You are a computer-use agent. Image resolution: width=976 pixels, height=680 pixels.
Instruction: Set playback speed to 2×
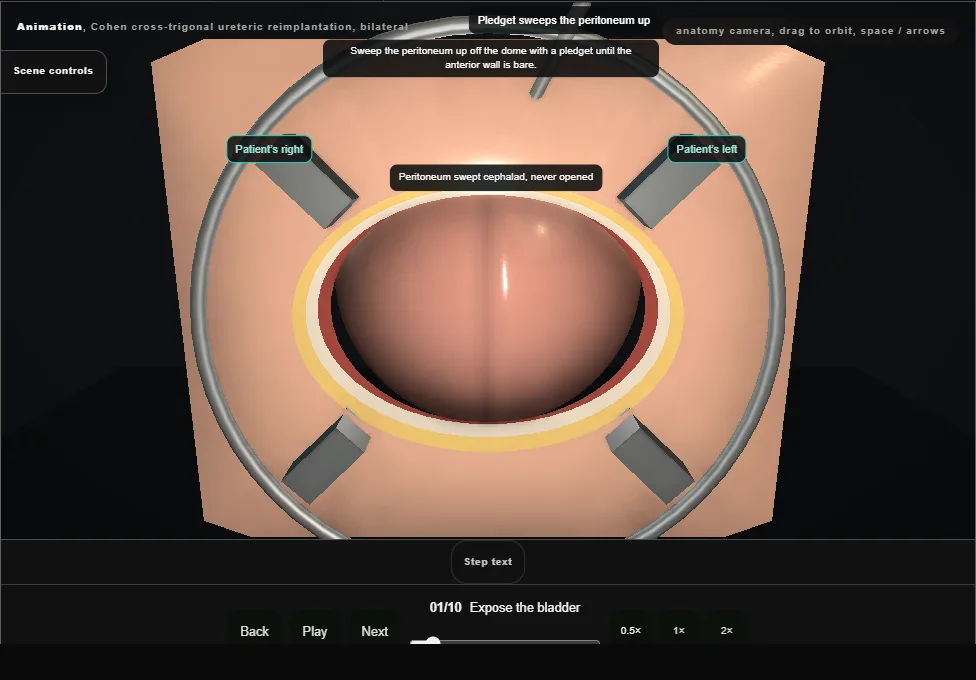tap(726, 630)
